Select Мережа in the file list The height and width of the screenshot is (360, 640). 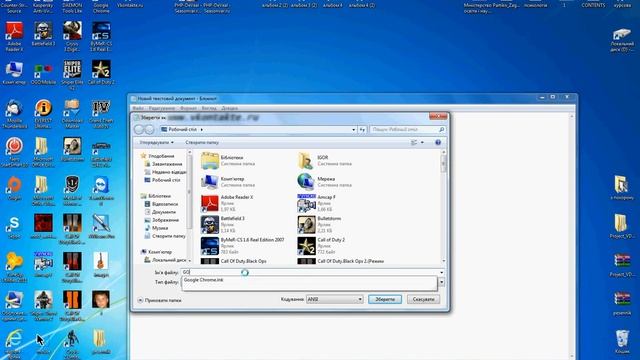[325, 182]
